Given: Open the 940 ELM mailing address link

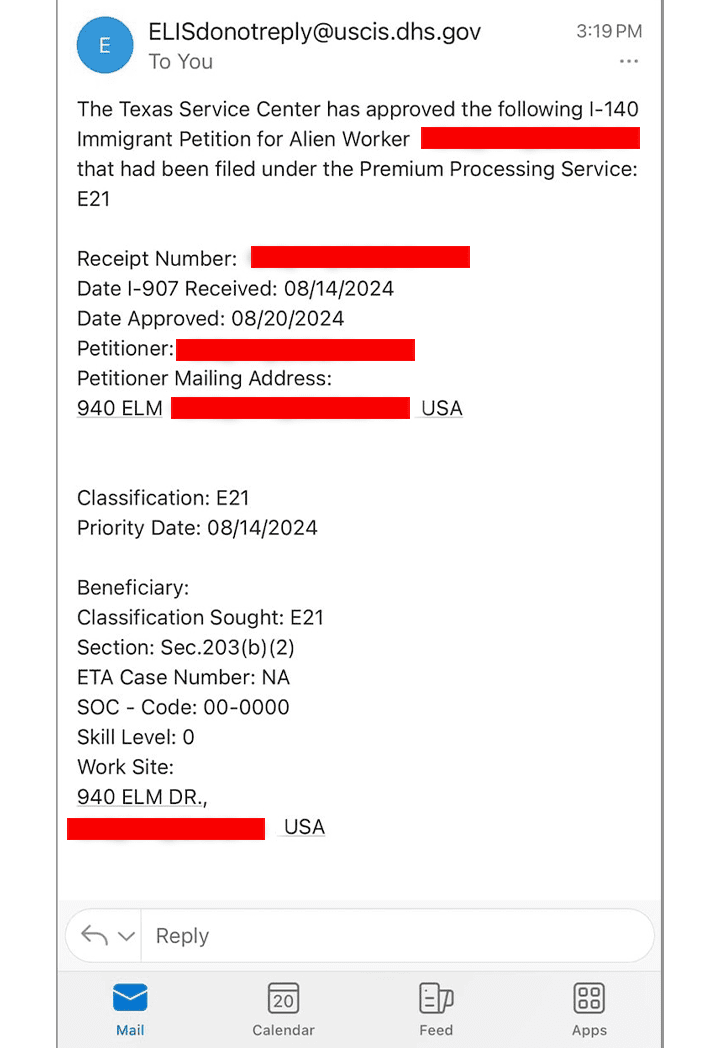Looking at the screenshot, I should (x=119, y=408).
